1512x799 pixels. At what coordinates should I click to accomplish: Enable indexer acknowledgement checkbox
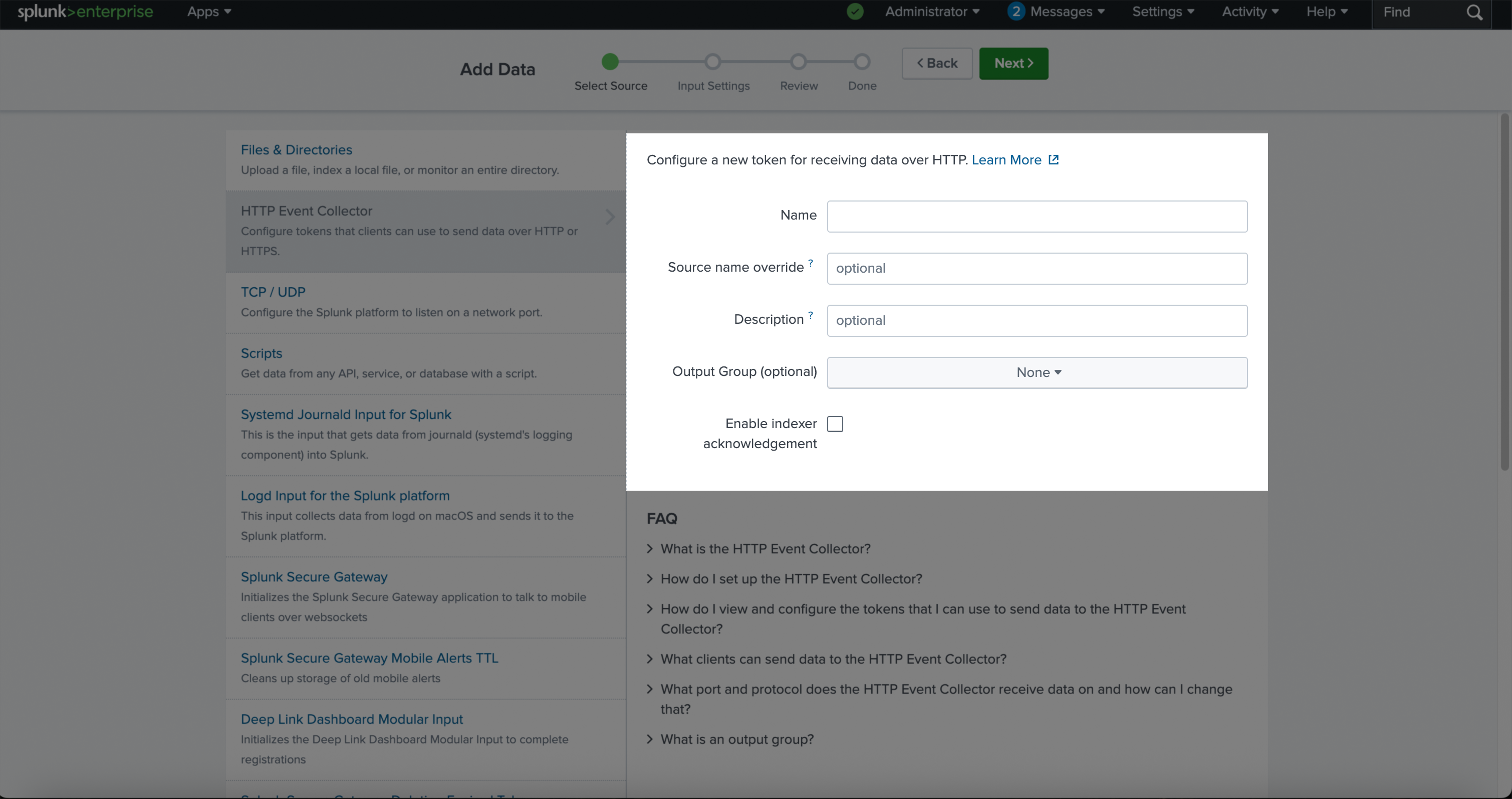pos(835,424)
